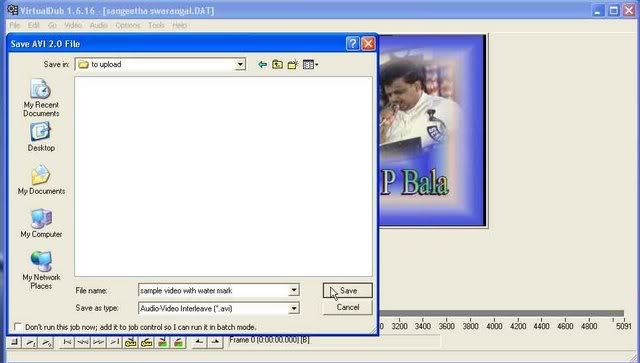Image resolution: width=640 pixels, height=363 pixels.
Task: Open the Audio menu in VirtualDub
Action: point(98,25)
